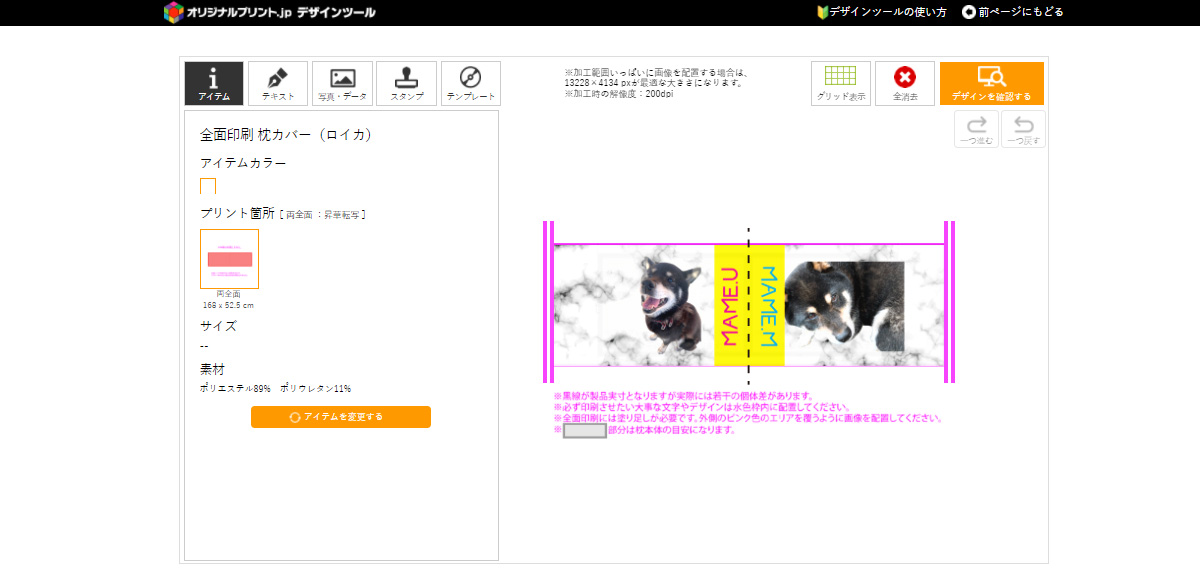
Task: Open the テキスト tool tab
Action: pos(278,83)
